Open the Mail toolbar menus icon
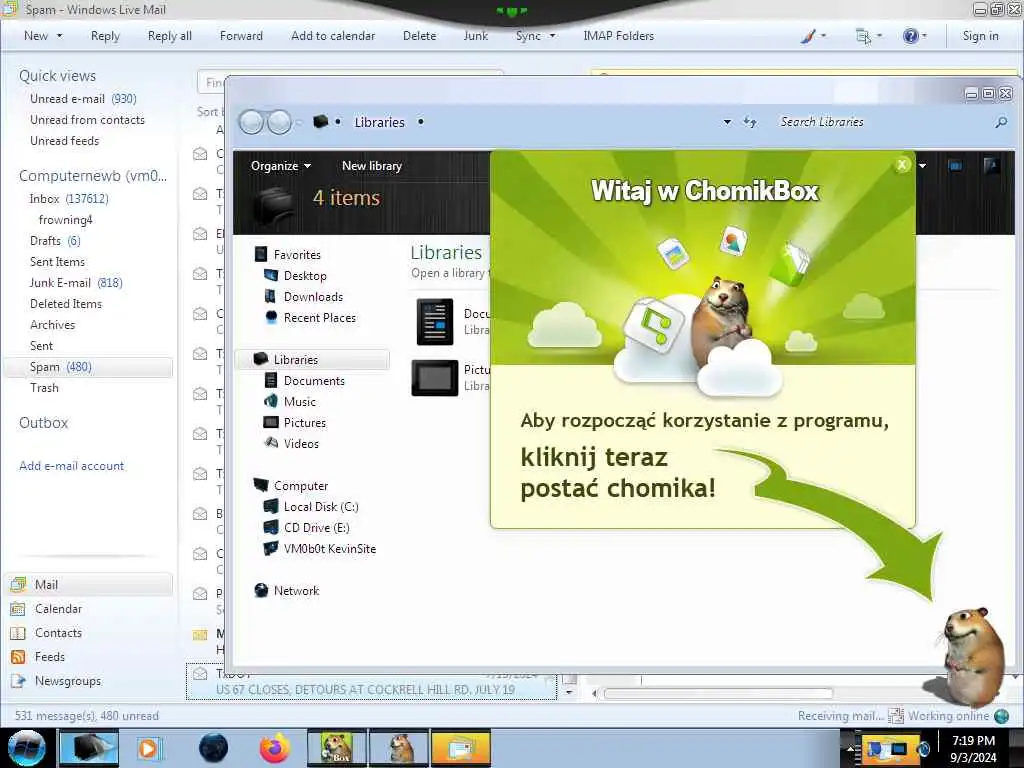 (x=863, y=36)
